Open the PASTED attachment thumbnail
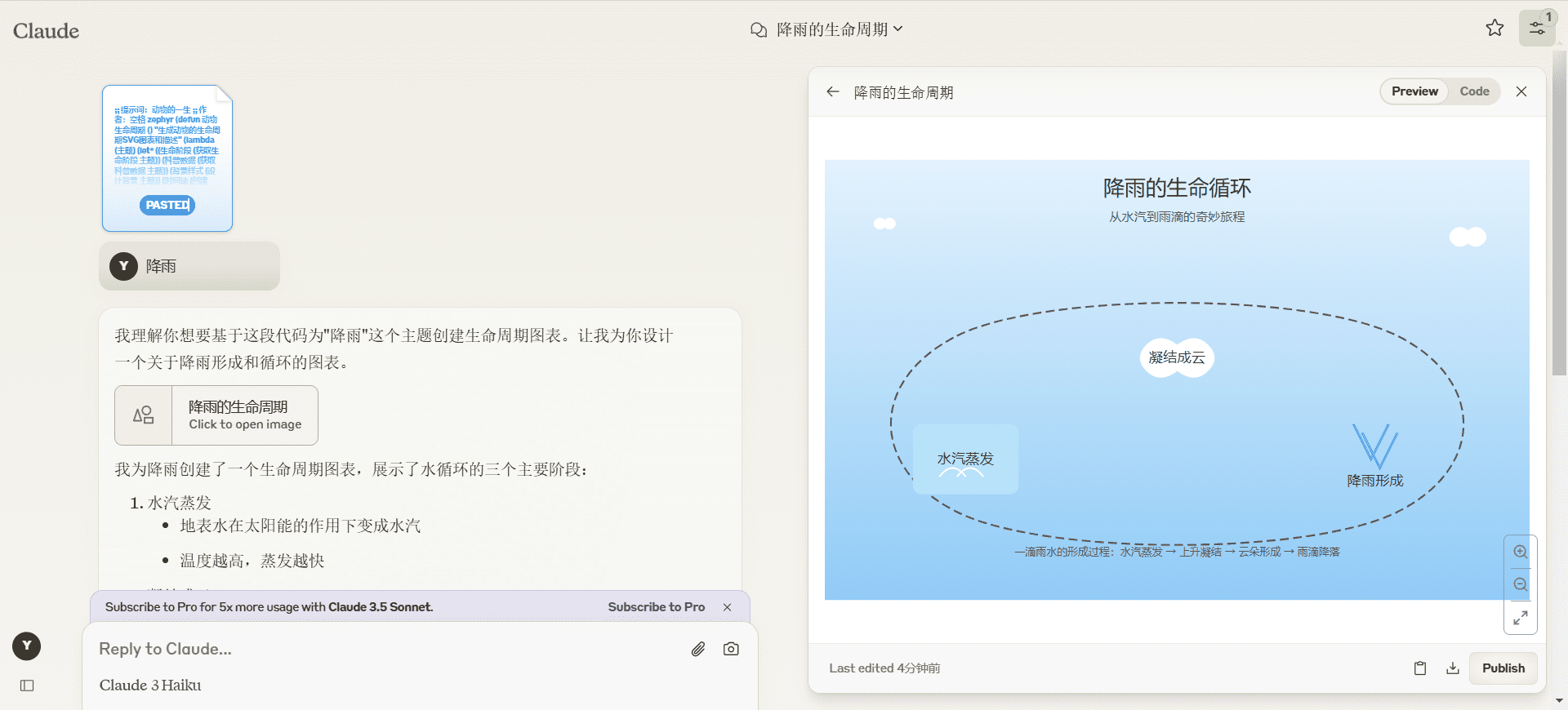Image resolution: width=1568 pixels, height=710 pixels. click(x=167, y=158)
